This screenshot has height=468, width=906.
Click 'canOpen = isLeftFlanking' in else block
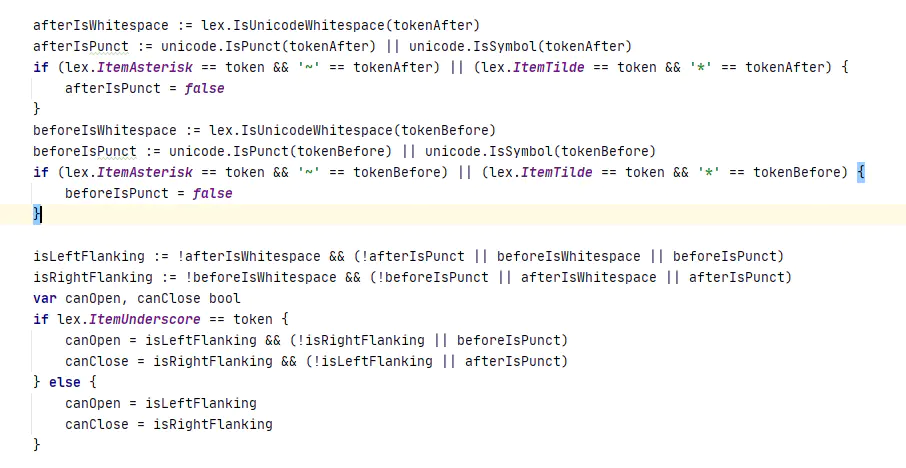click(x=161, y=403)
